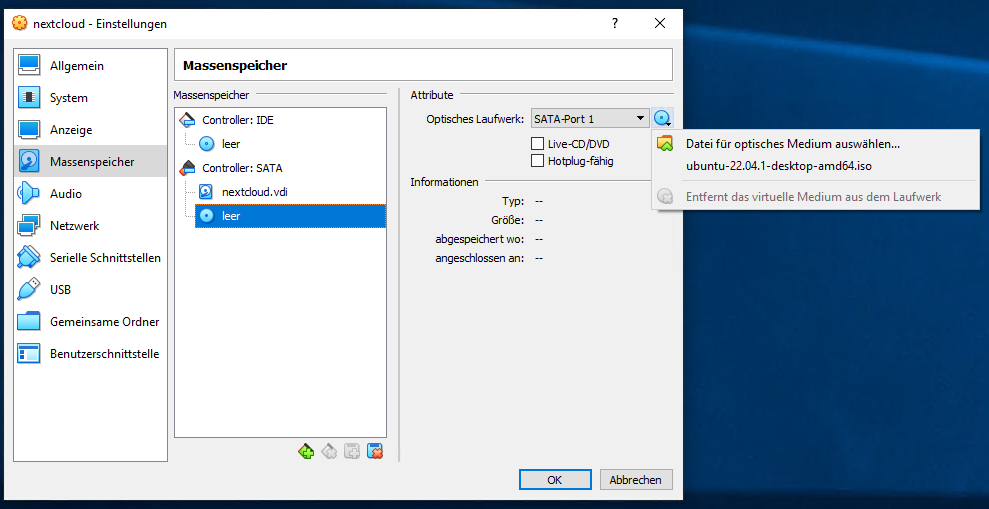Click the Optisches Laufwerk label
The height and width of the screenshot is (509, 989).
pyautogui.click(x=475, y=119)
